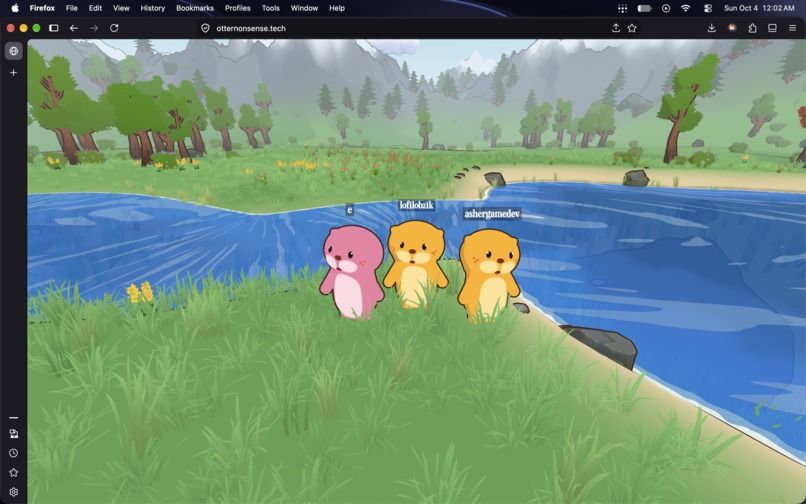Click the profile avatar icon in toolbar

pyautogui.click(x=732, y=28)
